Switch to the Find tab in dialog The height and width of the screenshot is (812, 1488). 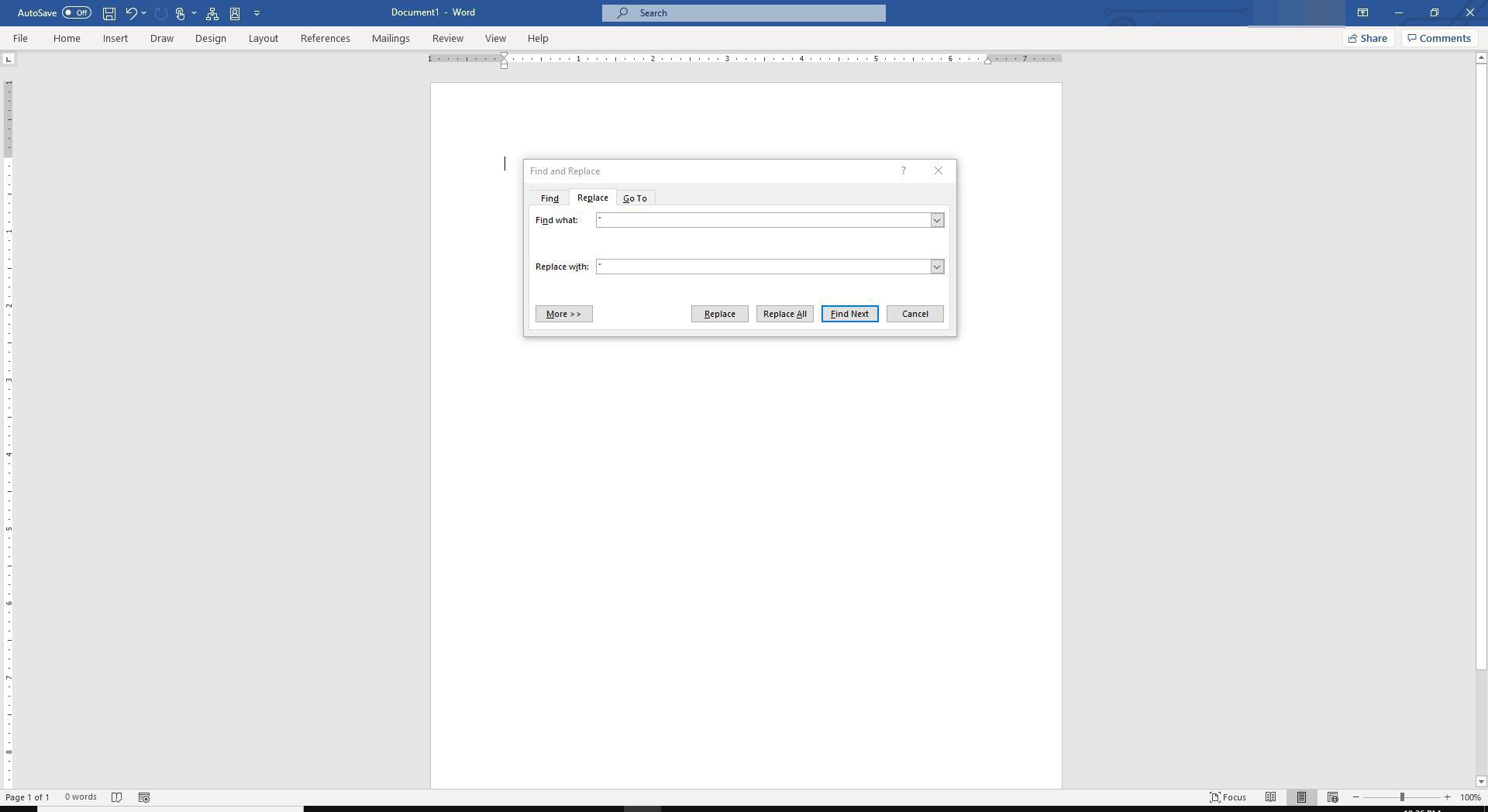[x=549, y=198]
